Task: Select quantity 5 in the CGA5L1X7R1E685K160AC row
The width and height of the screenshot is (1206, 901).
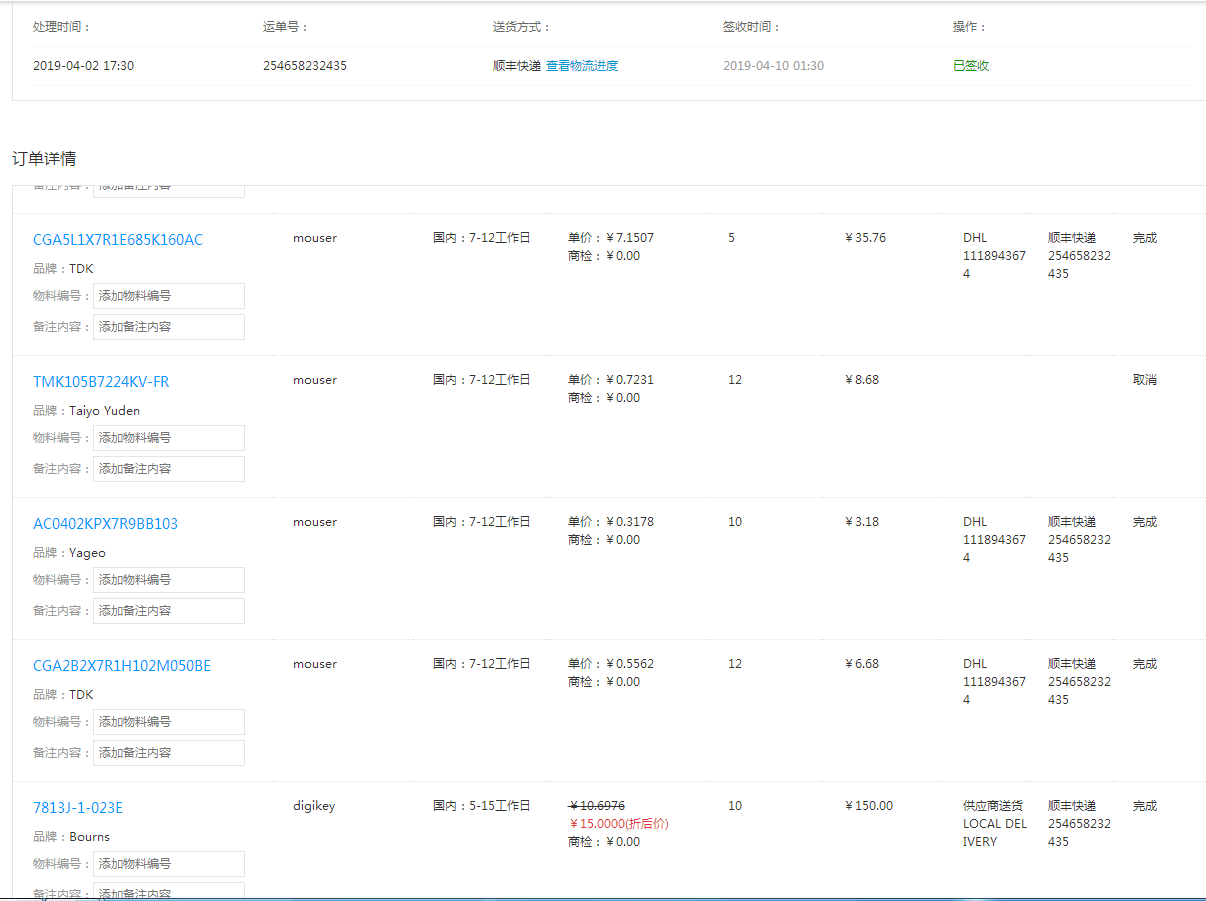Action: click(731, 238)
